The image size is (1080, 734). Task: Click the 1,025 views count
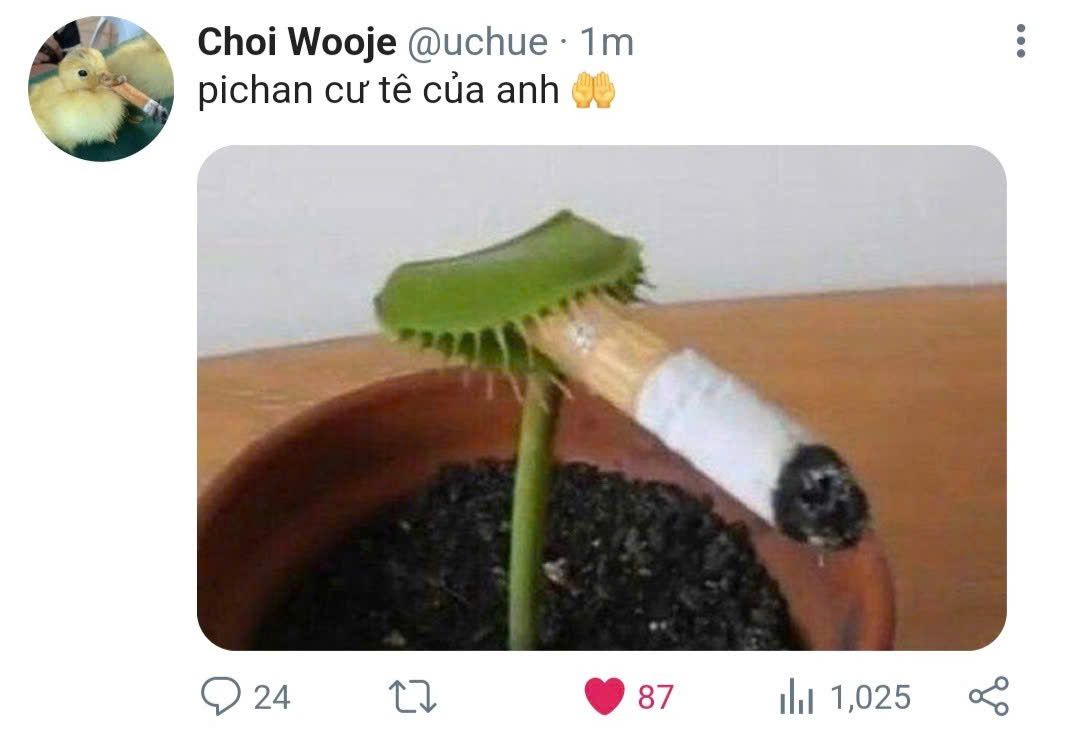pos(871,697)
